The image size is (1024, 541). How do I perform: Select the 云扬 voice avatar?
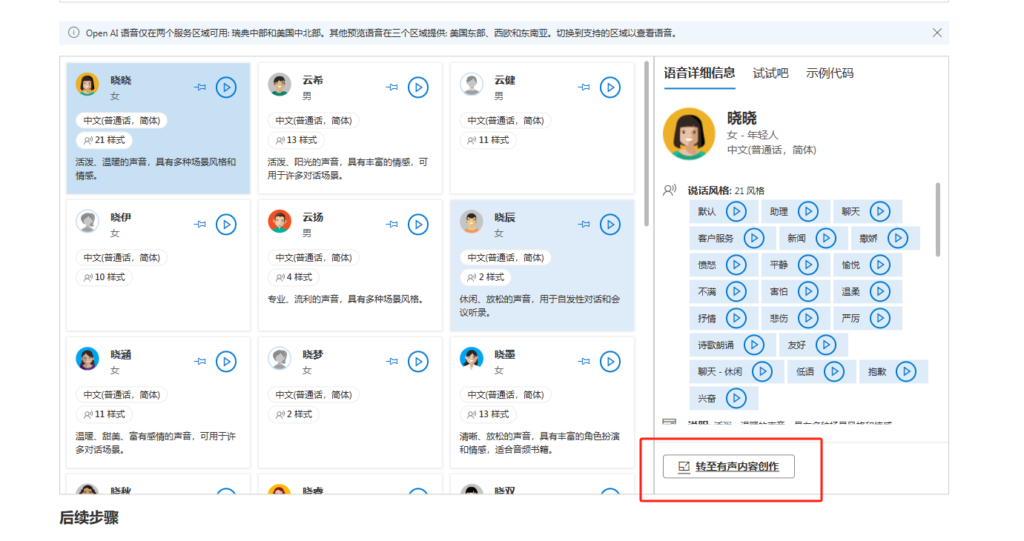pyautogui.click(x=280, y=221)
